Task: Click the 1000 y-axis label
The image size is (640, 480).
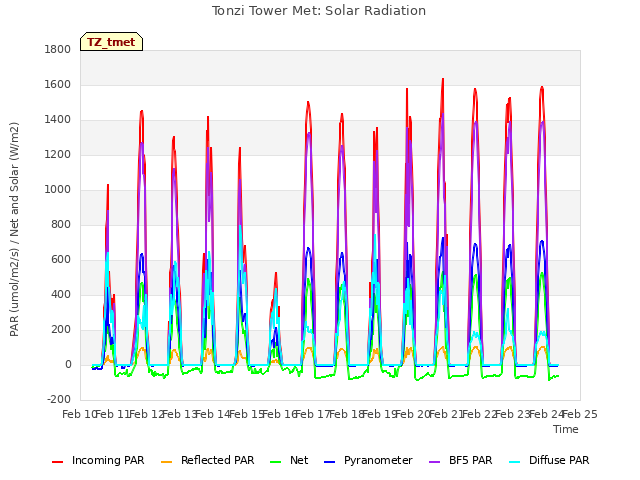Action: tap(58, 189)
